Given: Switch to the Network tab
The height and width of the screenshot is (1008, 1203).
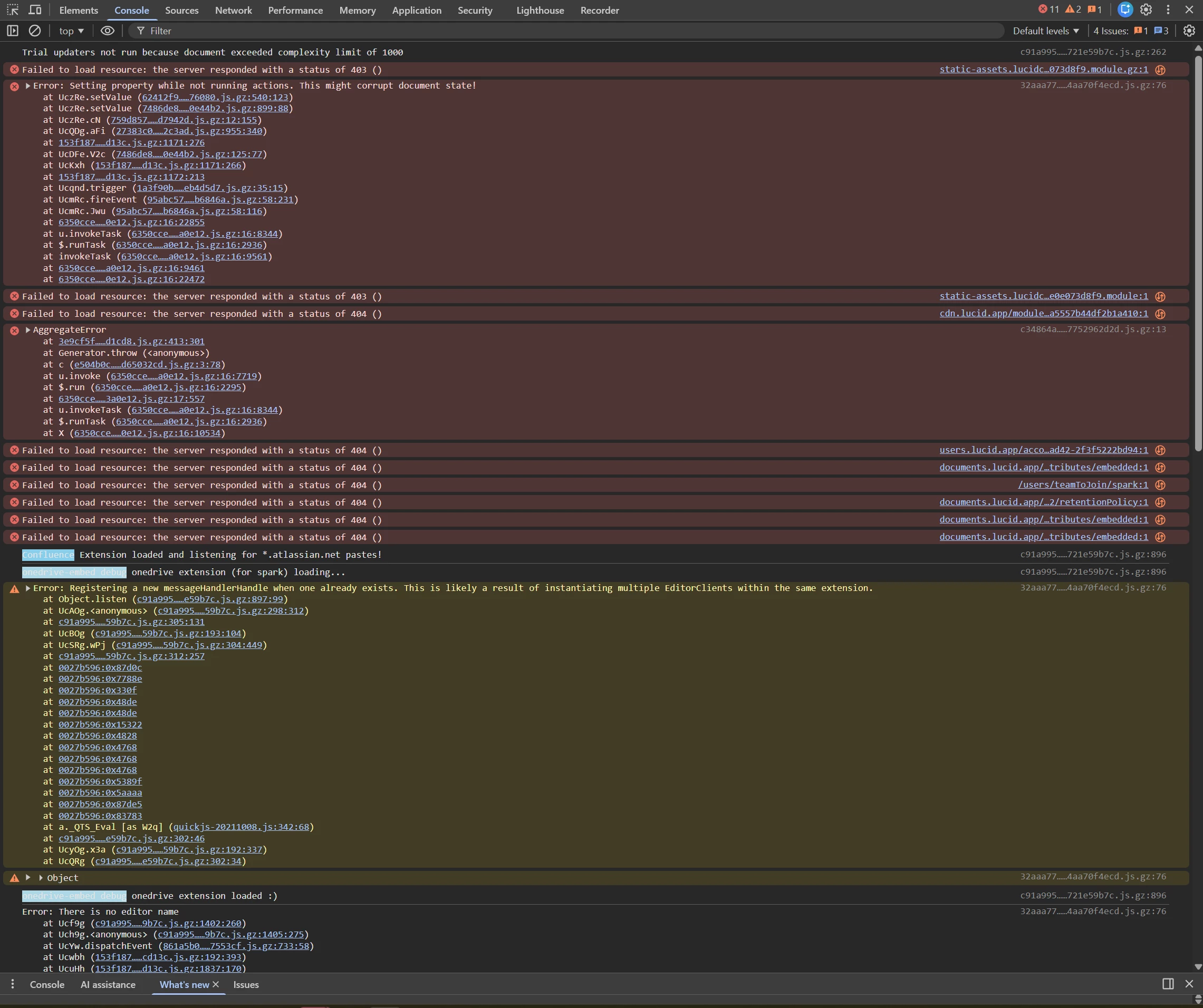Looking at the screenshot, I should [233, 11].
